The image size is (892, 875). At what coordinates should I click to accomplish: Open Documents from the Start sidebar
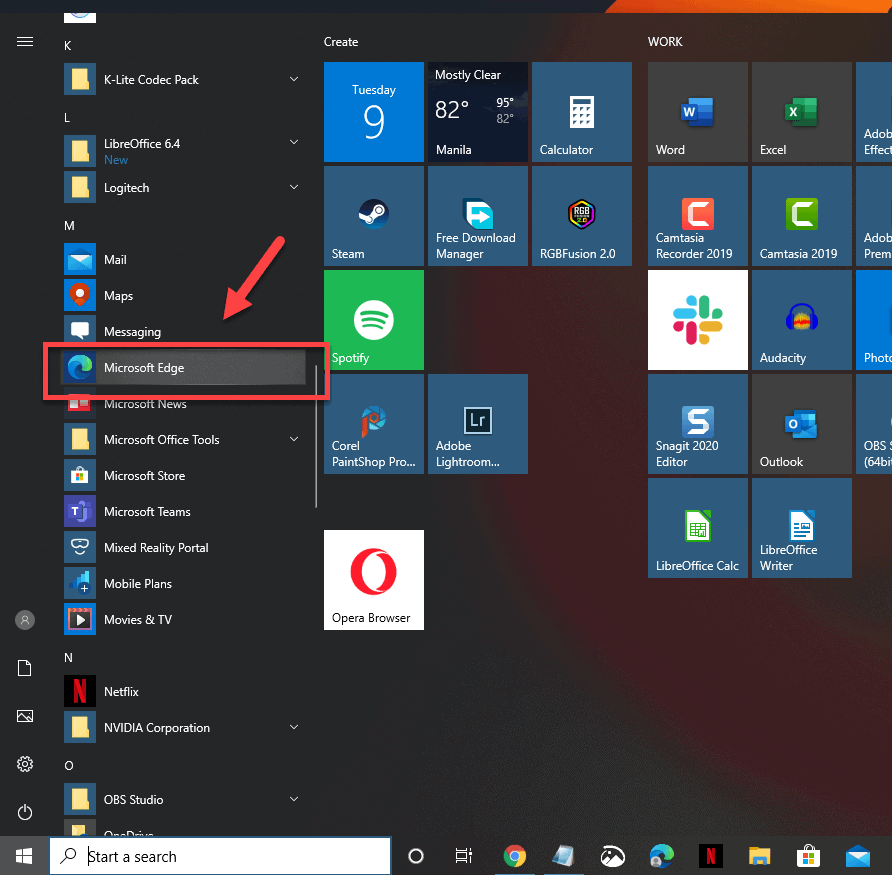[25, 668]
